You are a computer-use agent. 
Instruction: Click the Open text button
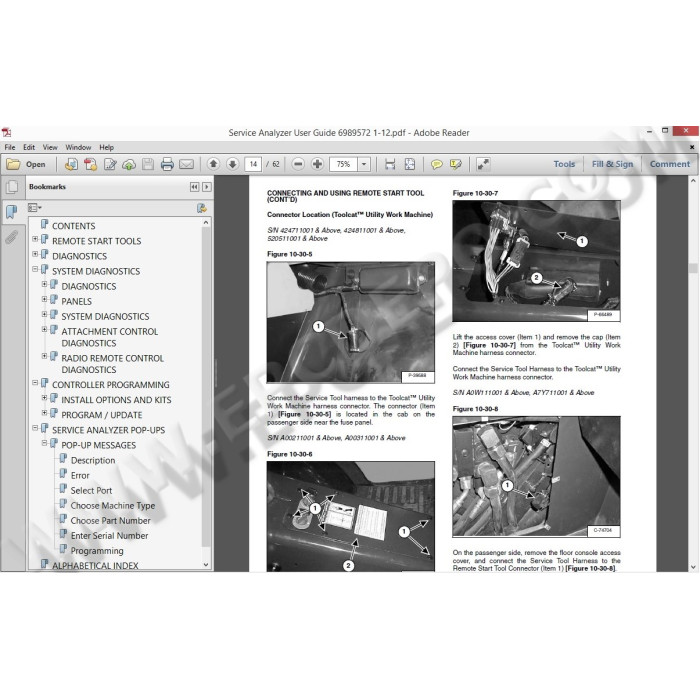pos(36,164)
